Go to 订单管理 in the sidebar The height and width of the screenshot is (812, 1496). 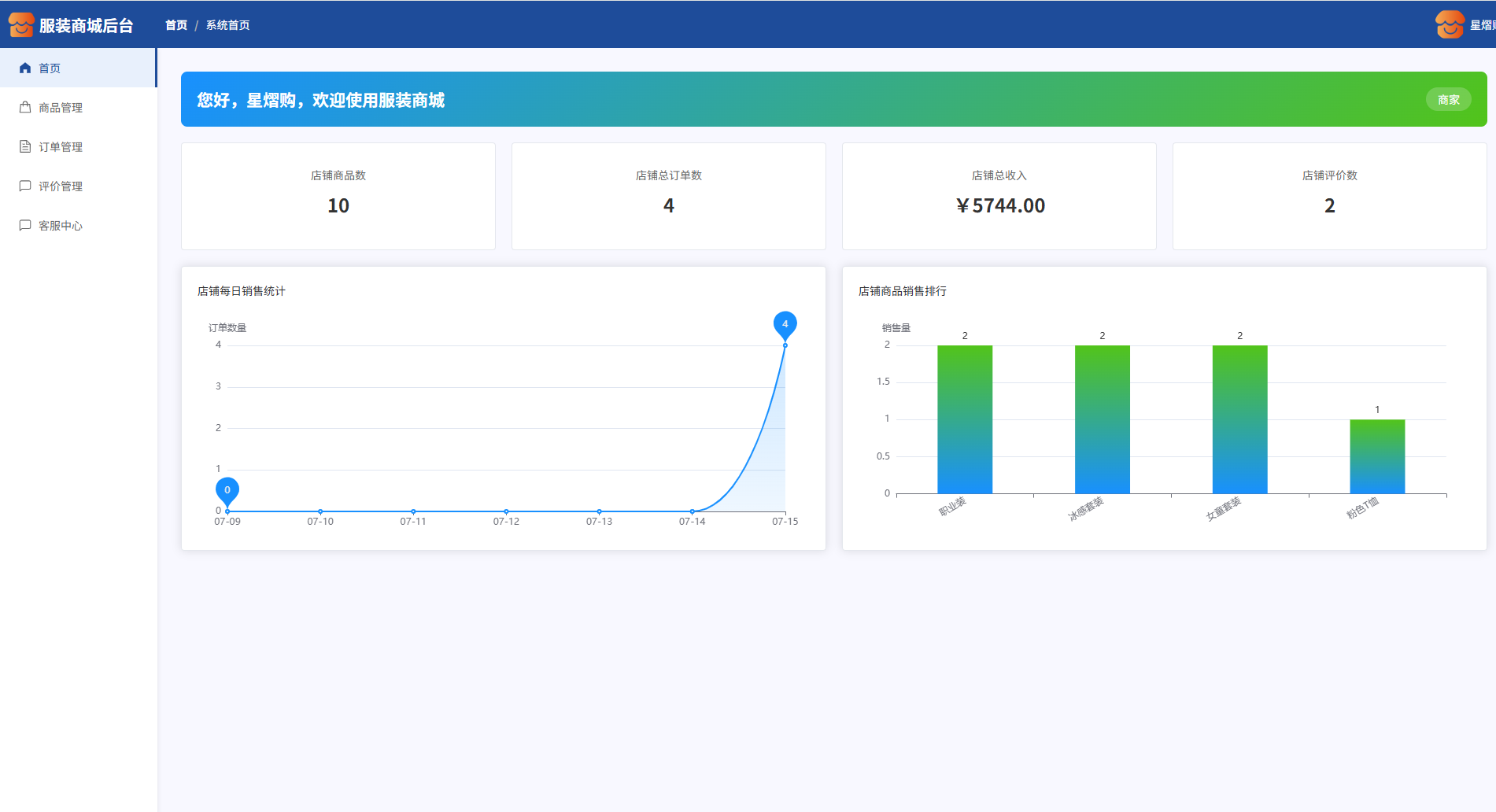coord(61,147)
